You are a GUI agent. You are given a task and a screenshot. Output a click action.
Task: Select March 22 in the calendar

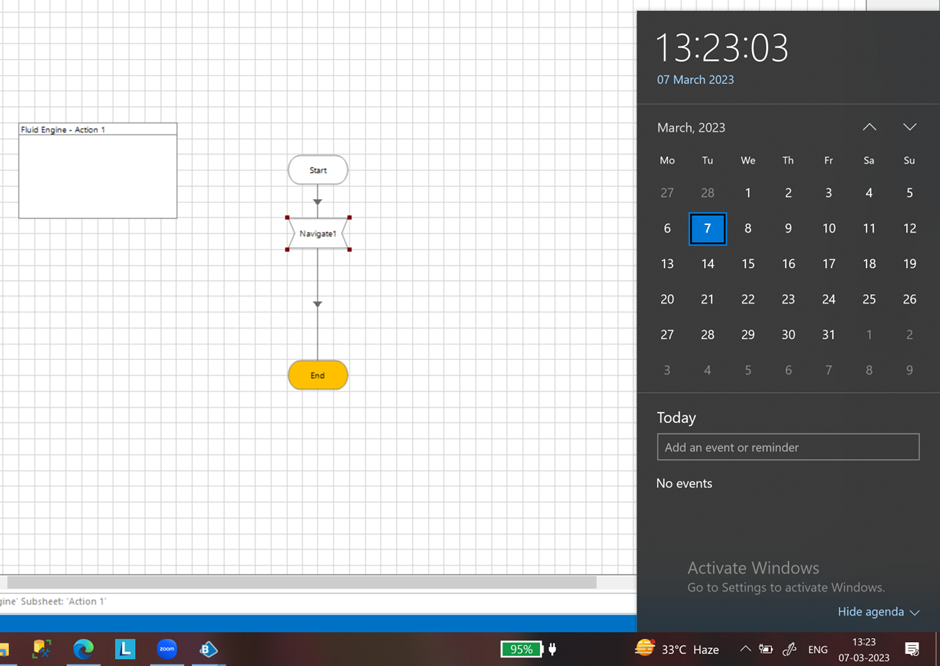click(748, 299)
